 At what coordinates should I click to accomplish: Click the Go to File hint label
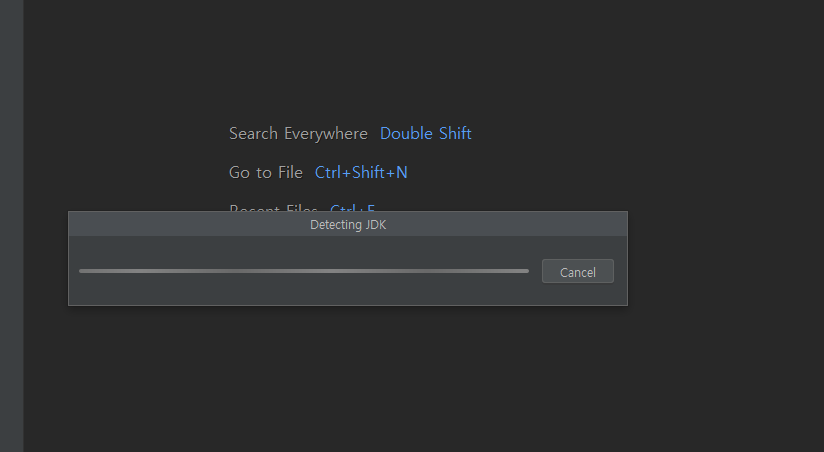265,173
